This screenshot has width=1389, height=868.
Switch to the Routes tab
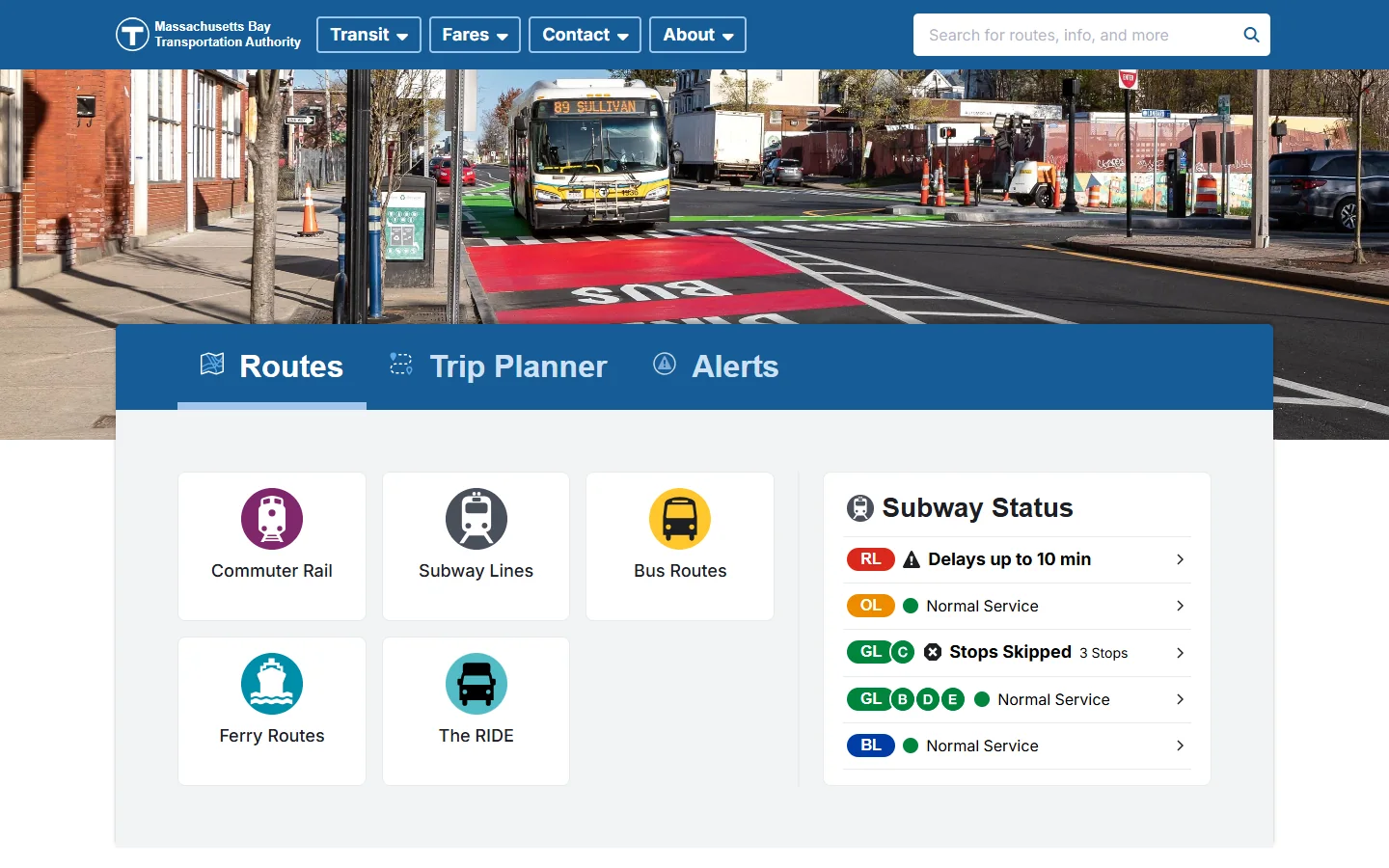click(x=272, y=366)
